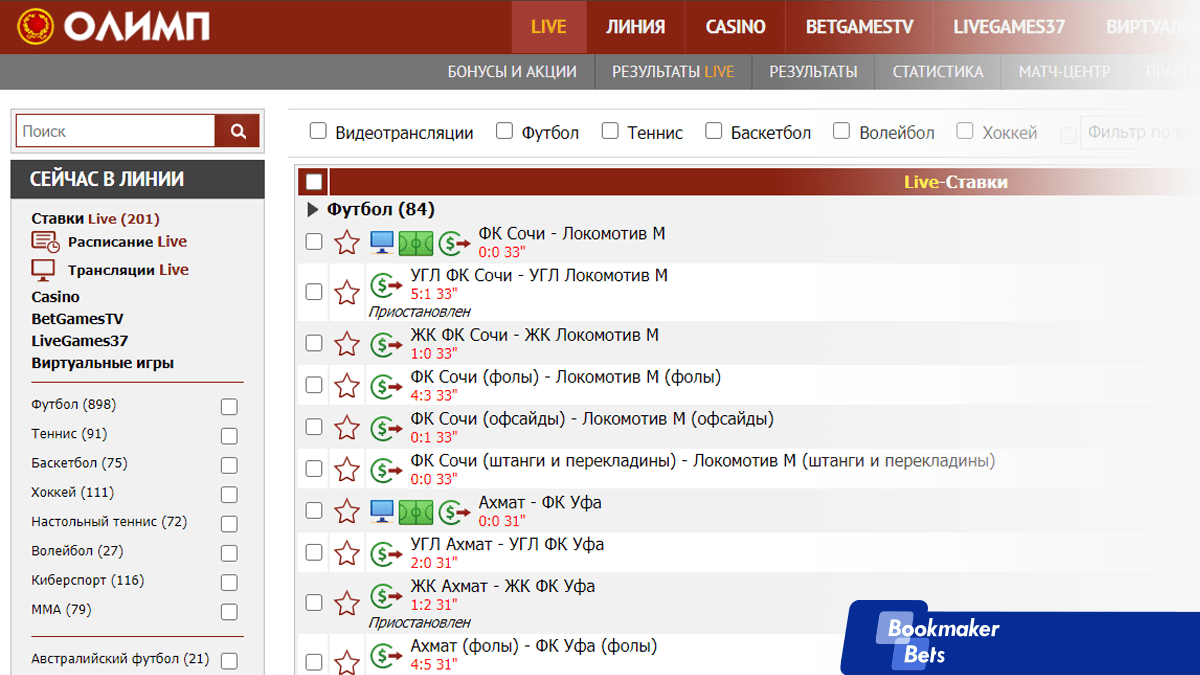Open match Ахмат - ФК Уфа

click(x=540, y=502)
